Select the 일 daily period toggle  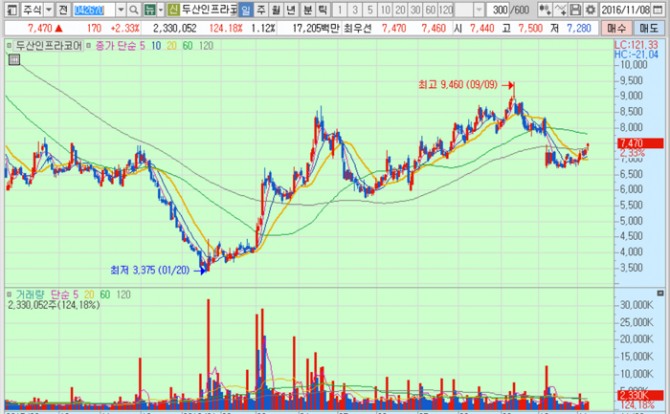click(x=246, y=9)
